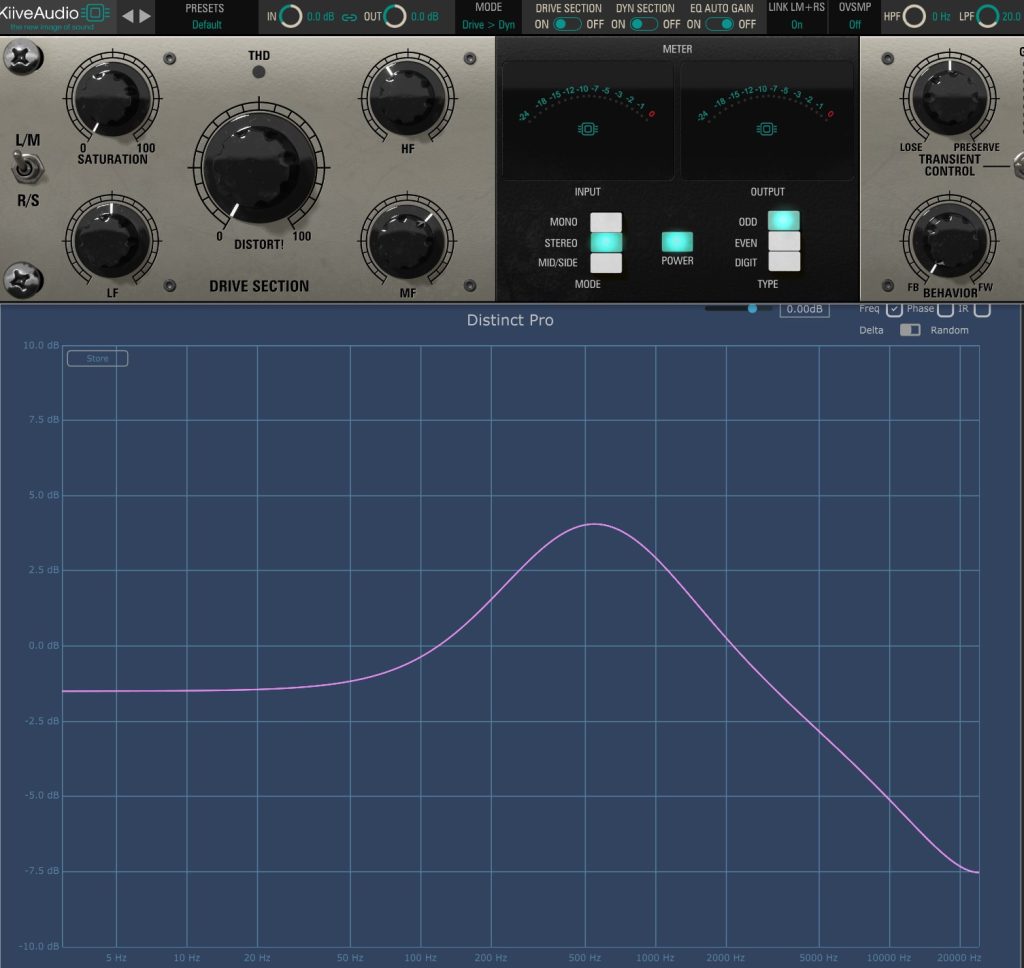Flip the Delta/Random switch
The height and width of the screenshot is (968, 1024).
909,330
